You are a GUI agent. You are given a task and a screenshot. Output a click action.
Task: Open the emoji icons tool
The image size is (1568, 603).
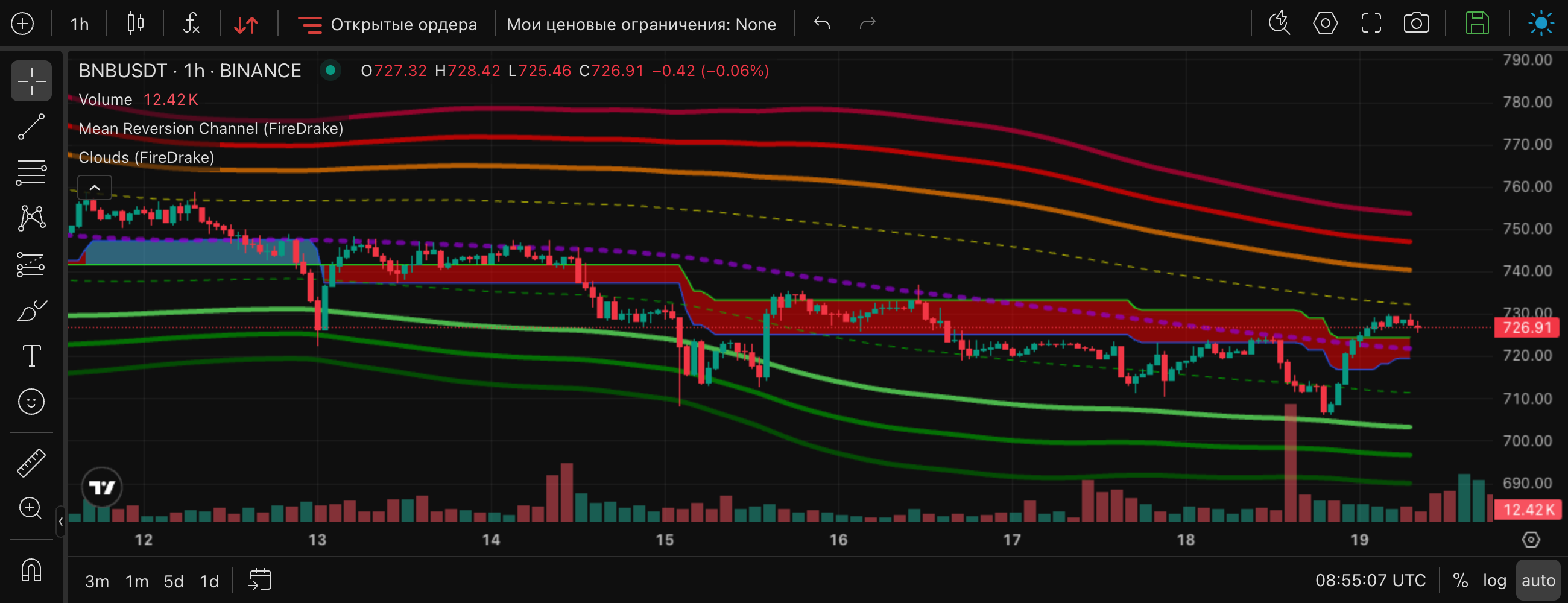pos(31,402)
